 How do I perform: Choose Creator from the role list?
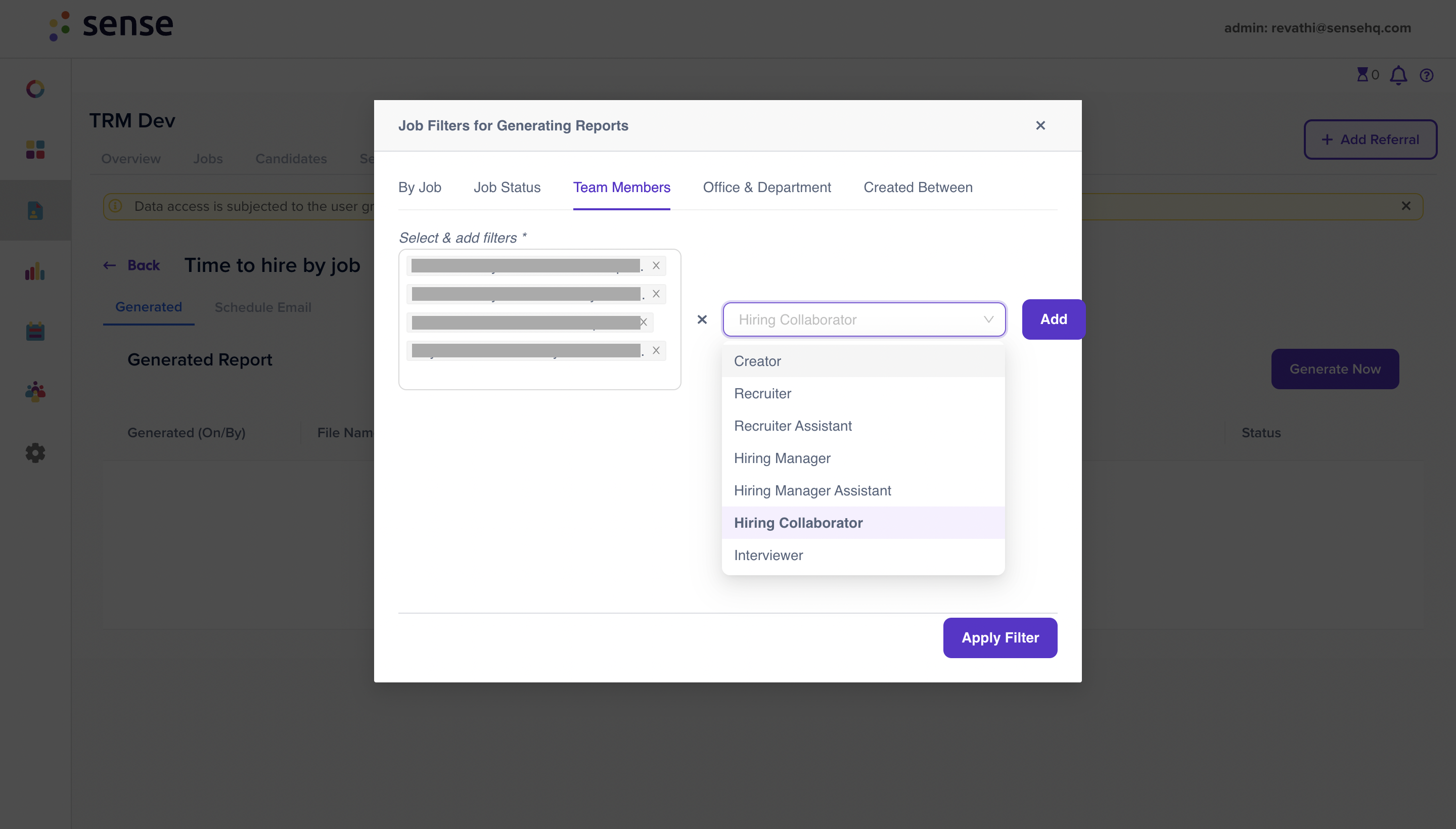point(862,361)
